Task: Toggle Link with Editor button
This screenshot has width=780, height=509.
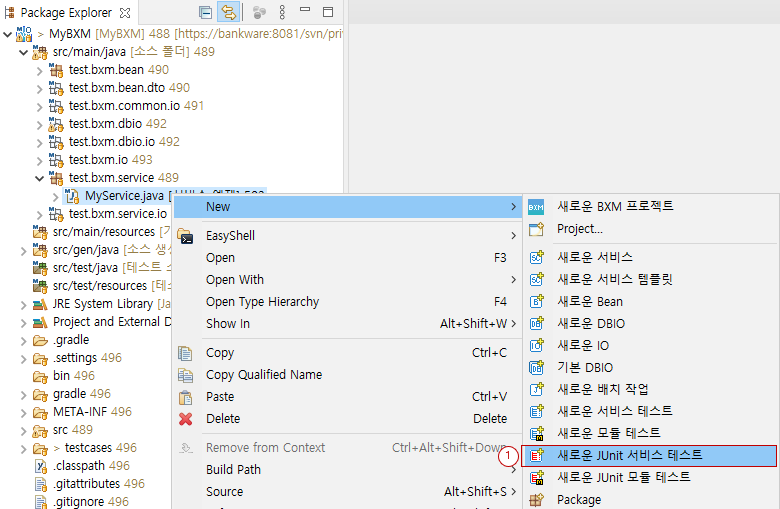Action: coord(228,12)
